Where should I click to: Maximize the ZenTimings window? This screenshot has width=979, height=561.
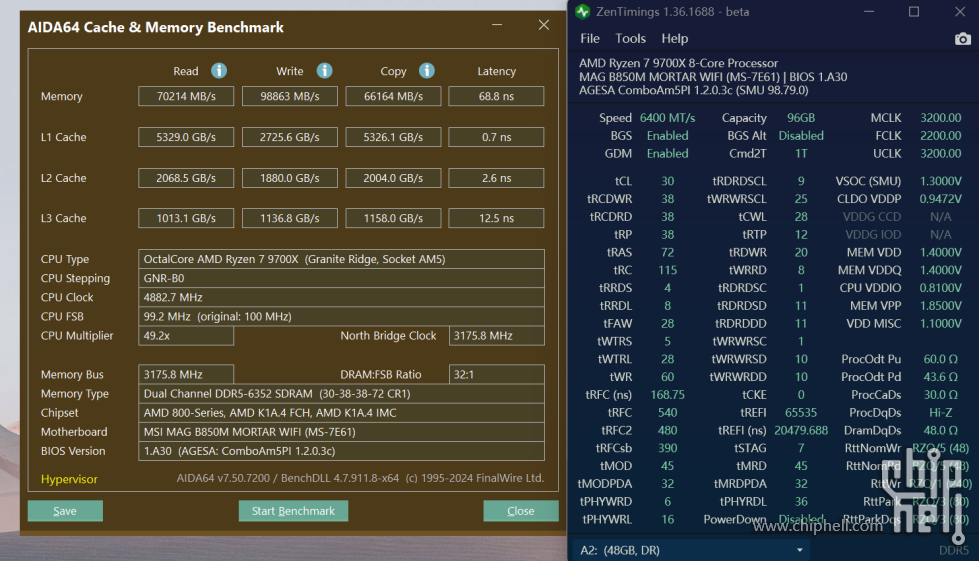coord(914,12)
